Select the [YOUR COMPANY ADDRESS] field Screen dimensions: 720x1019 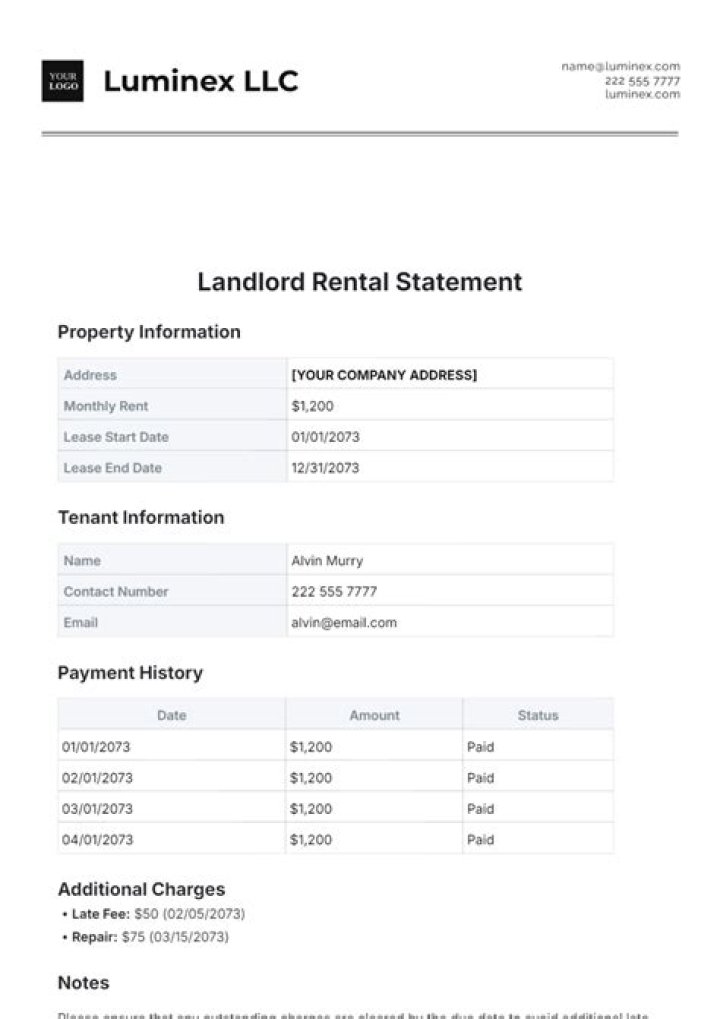click(384, 375)
